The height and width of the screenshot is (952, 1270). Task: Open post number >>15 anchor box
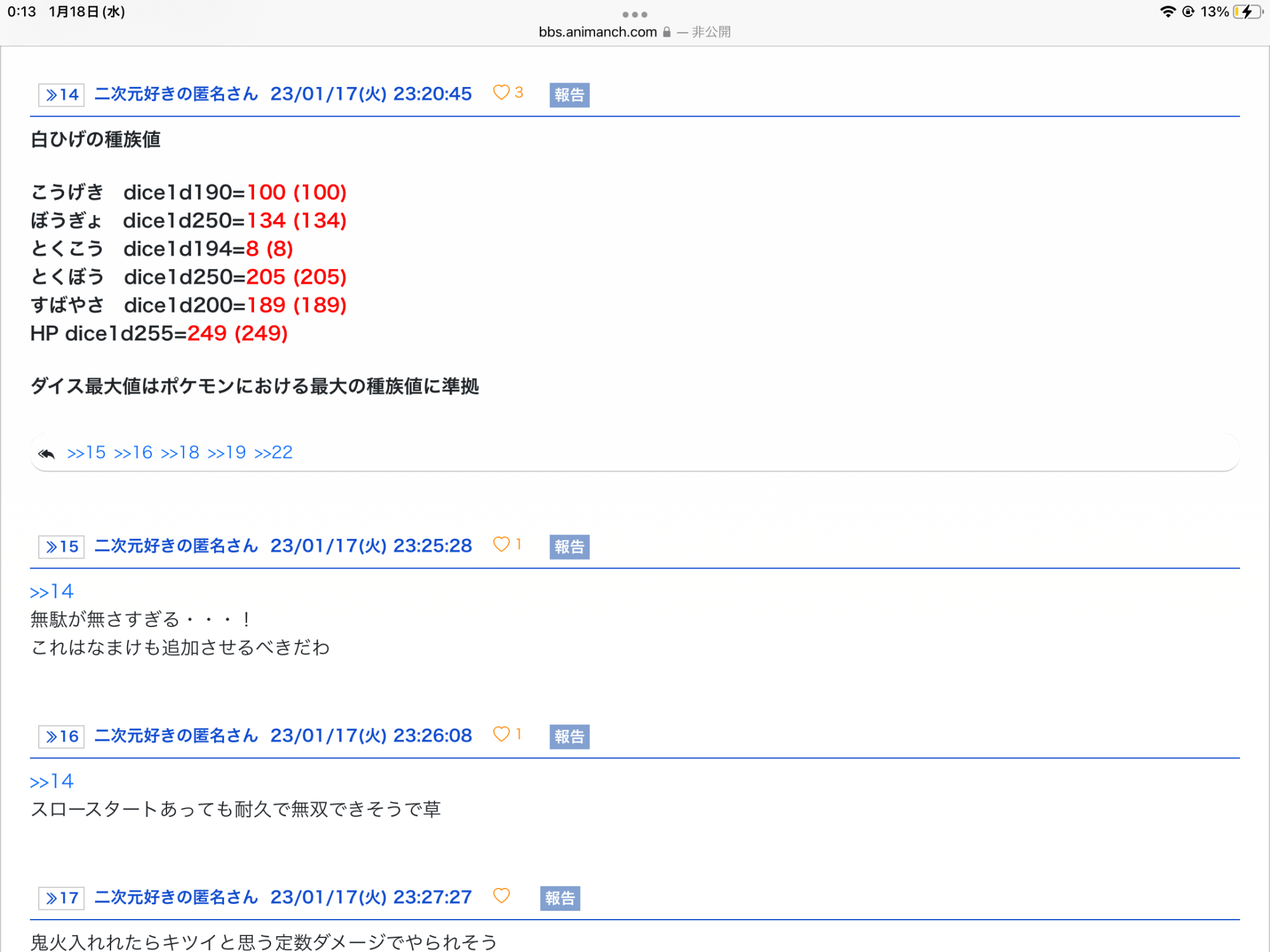click(62, 547)
